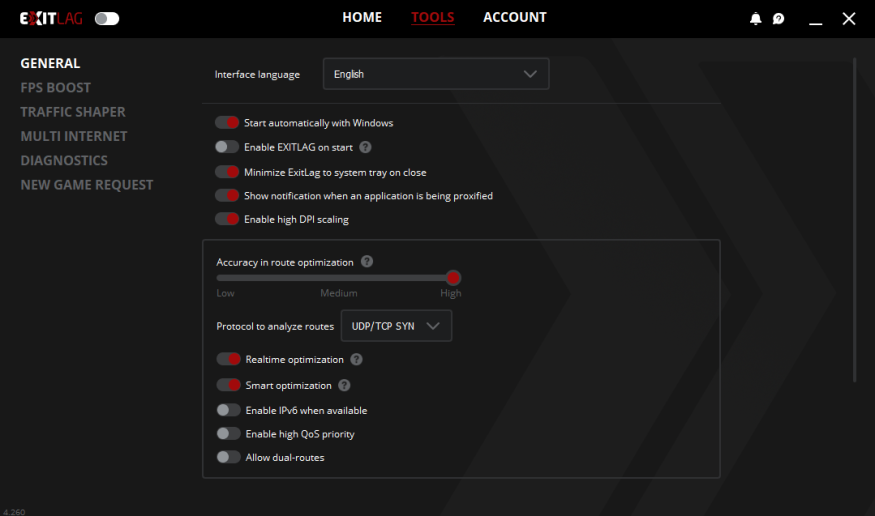Toggle the main ExitLag power switch

[107, 19]
